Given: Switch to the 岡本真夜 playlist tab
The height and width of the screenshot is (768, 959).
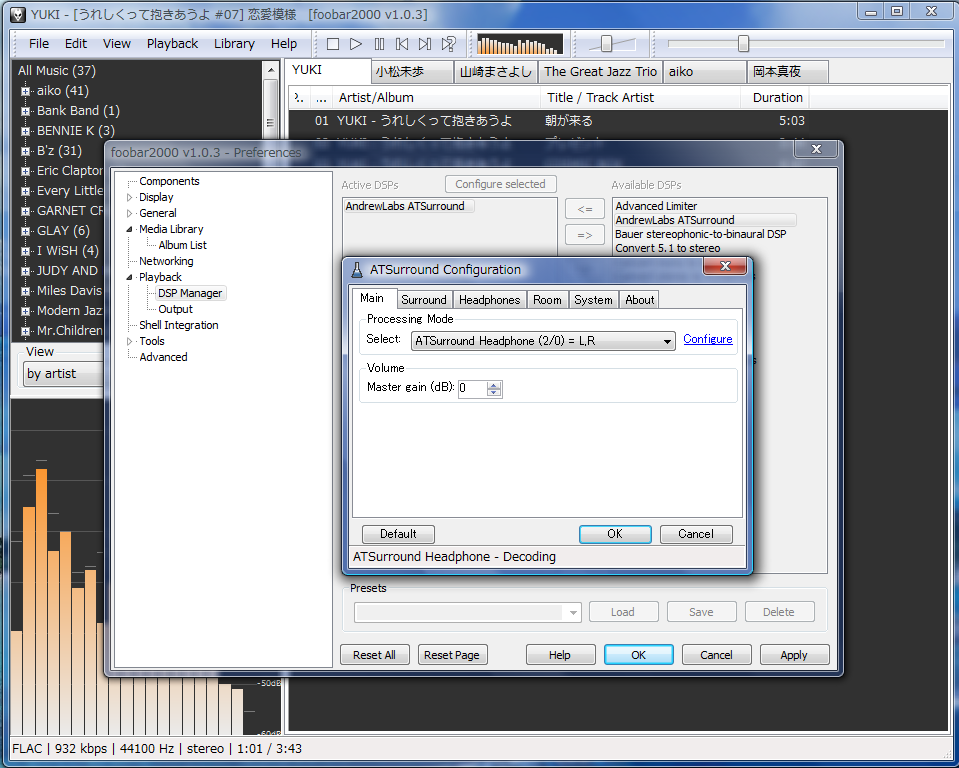Looking at the screenshot, I should 788,72.
